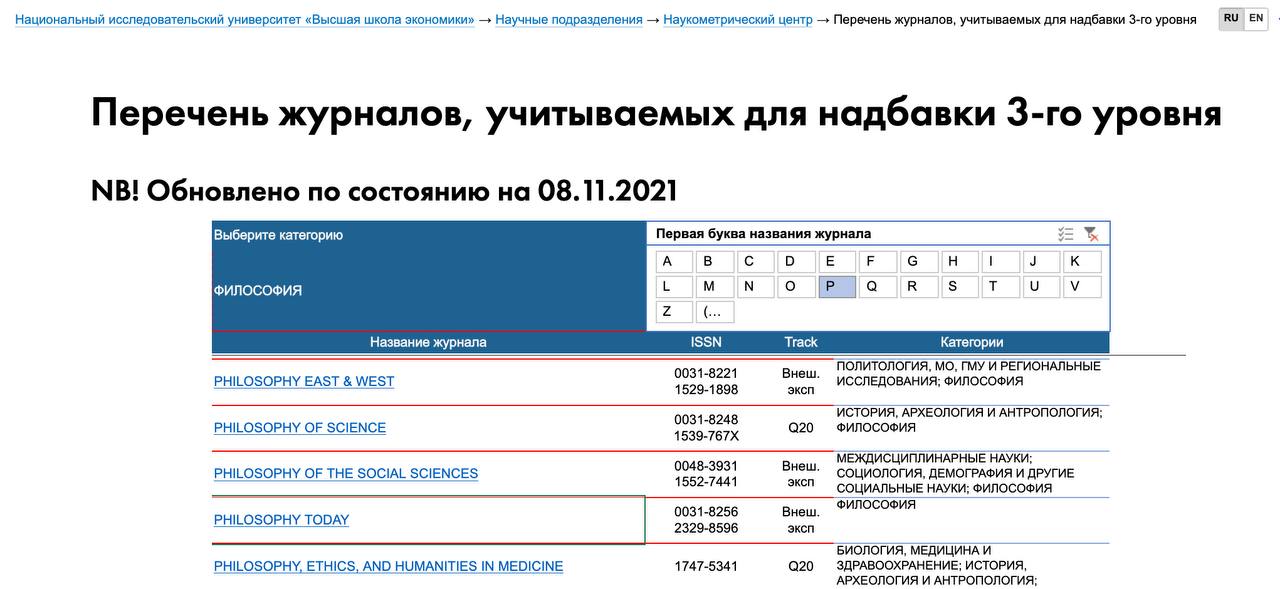Select ISSN cell 0031-8248 1539-767X
1280x589 pixels.
[706, 427]
